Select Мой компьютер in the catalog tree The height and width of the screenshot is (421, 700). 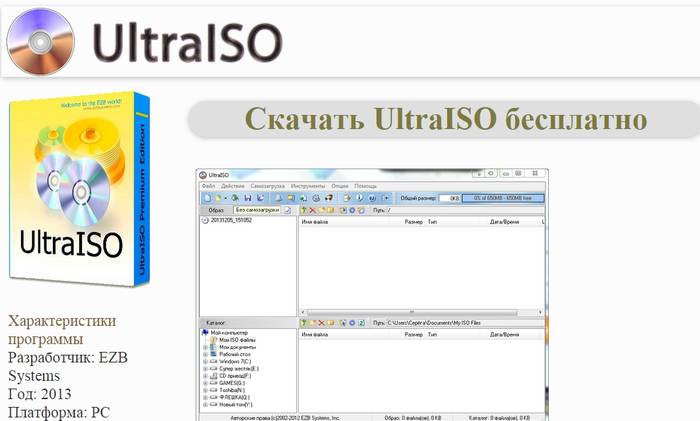[x=229, y=333]
